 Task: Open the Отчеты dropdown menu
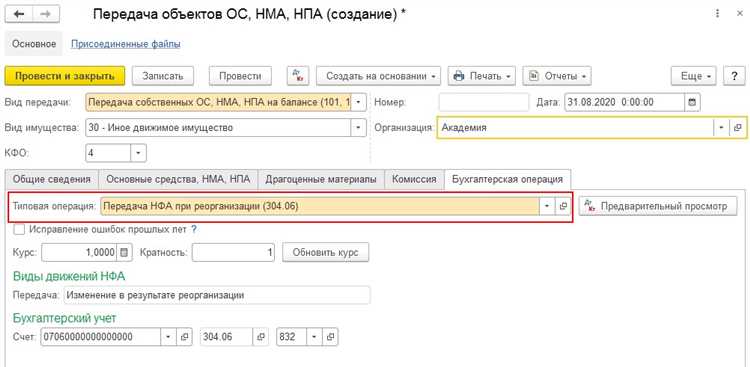(557, 76)
